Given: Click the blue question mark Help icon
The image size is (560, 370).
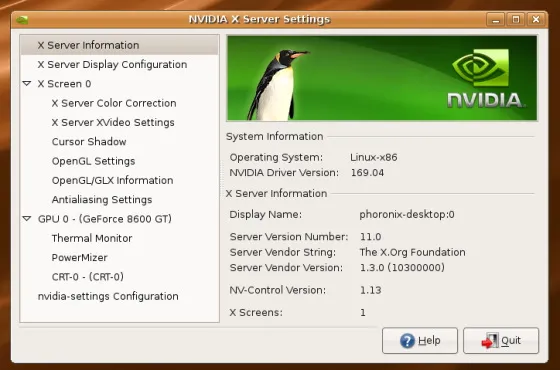Looking at the screenshot, I should point(407,341).
